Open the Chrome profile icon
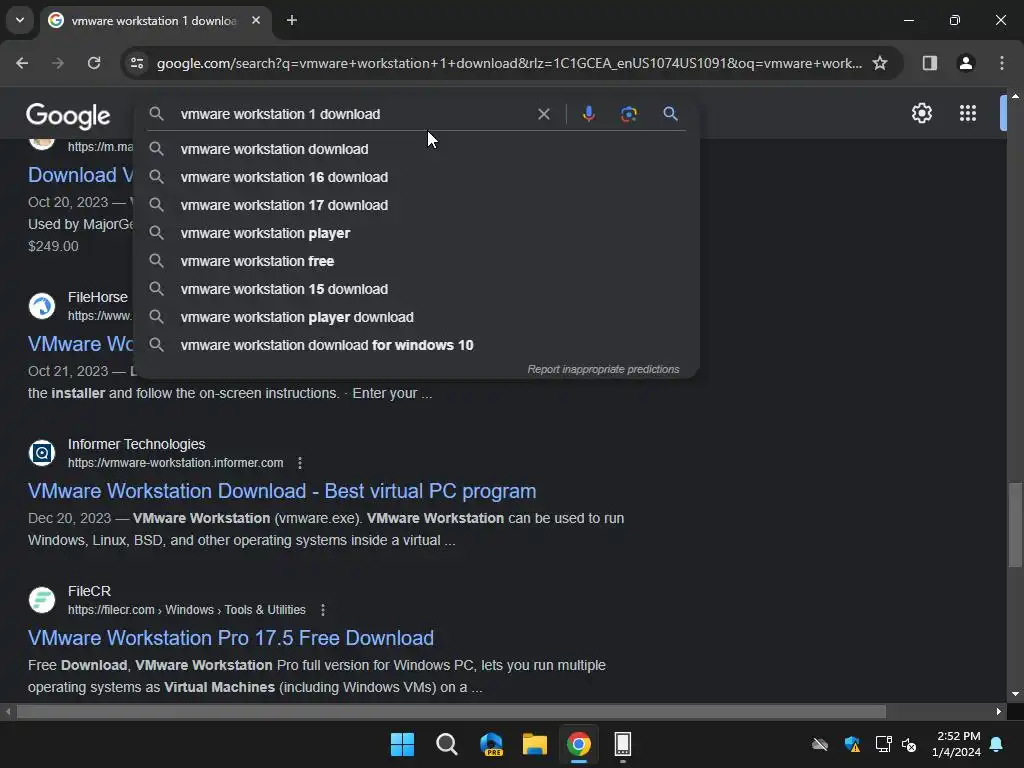Viewport: 1024px width, 768px height. (x=965, y=63)
